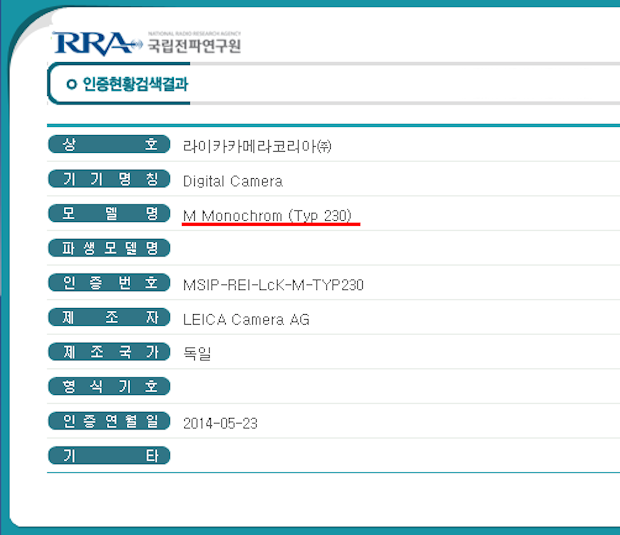
Task: Click the Digital Camera device name
Action: click(232, 181)
